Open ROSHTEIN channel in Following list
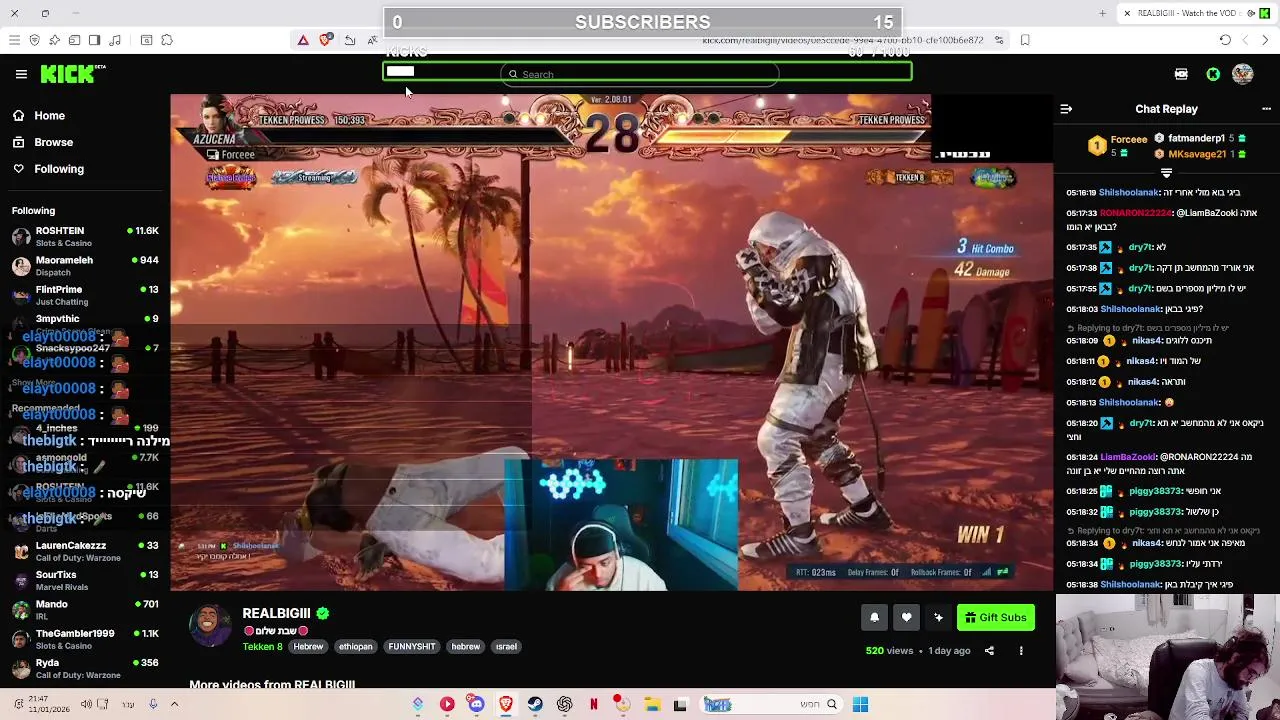Image resolution: width=1280 pixels, height=720 pixels. point(85,236)
